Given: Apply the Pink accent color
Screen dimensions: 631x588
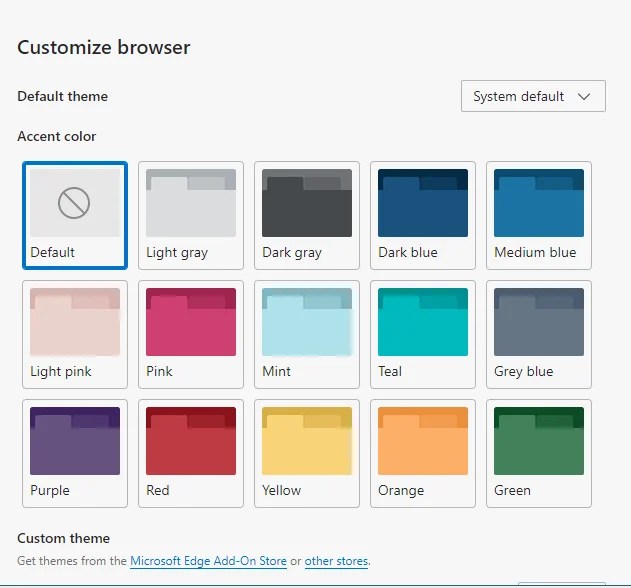Looking at the screenshot, I should 191,334.
